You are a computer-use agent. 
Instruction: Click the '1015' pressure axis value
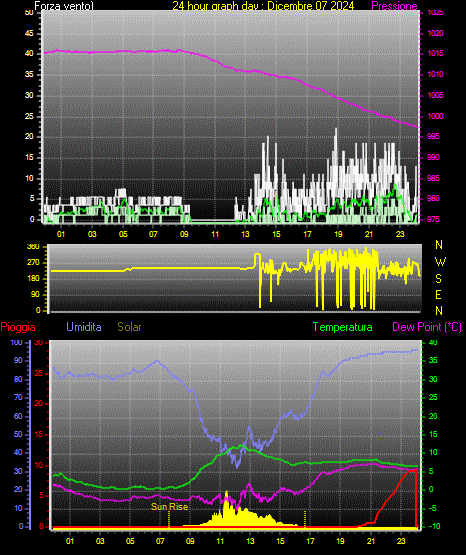435,53
